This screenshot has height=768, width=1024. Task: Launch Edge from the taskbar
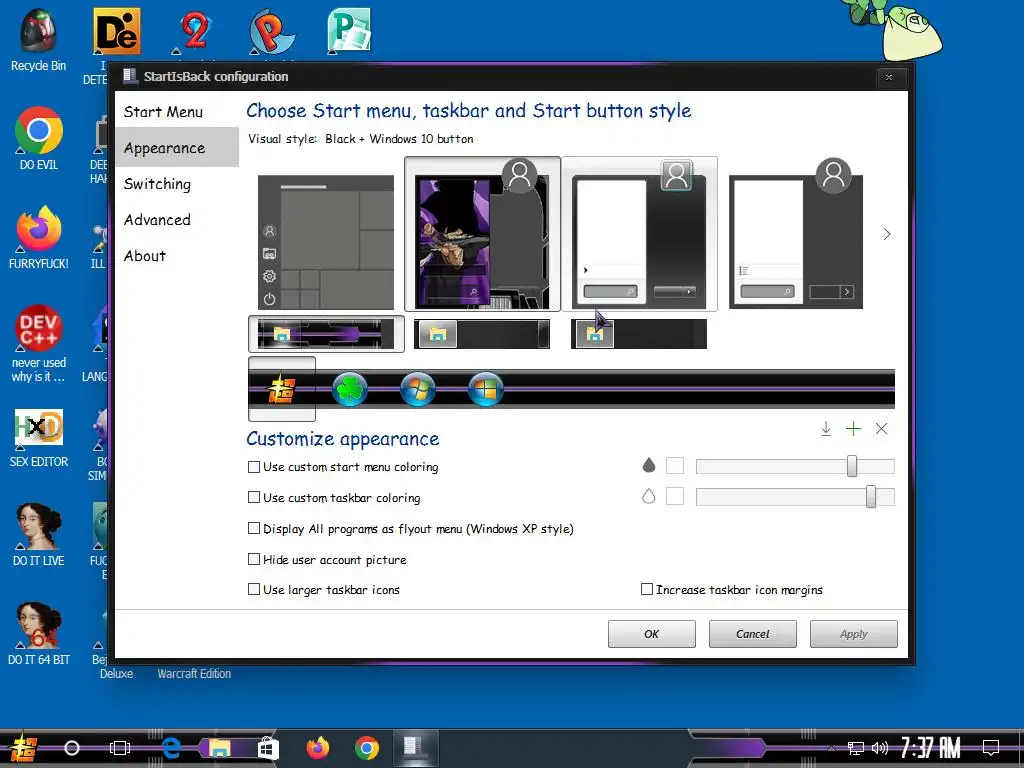(171, 748)
